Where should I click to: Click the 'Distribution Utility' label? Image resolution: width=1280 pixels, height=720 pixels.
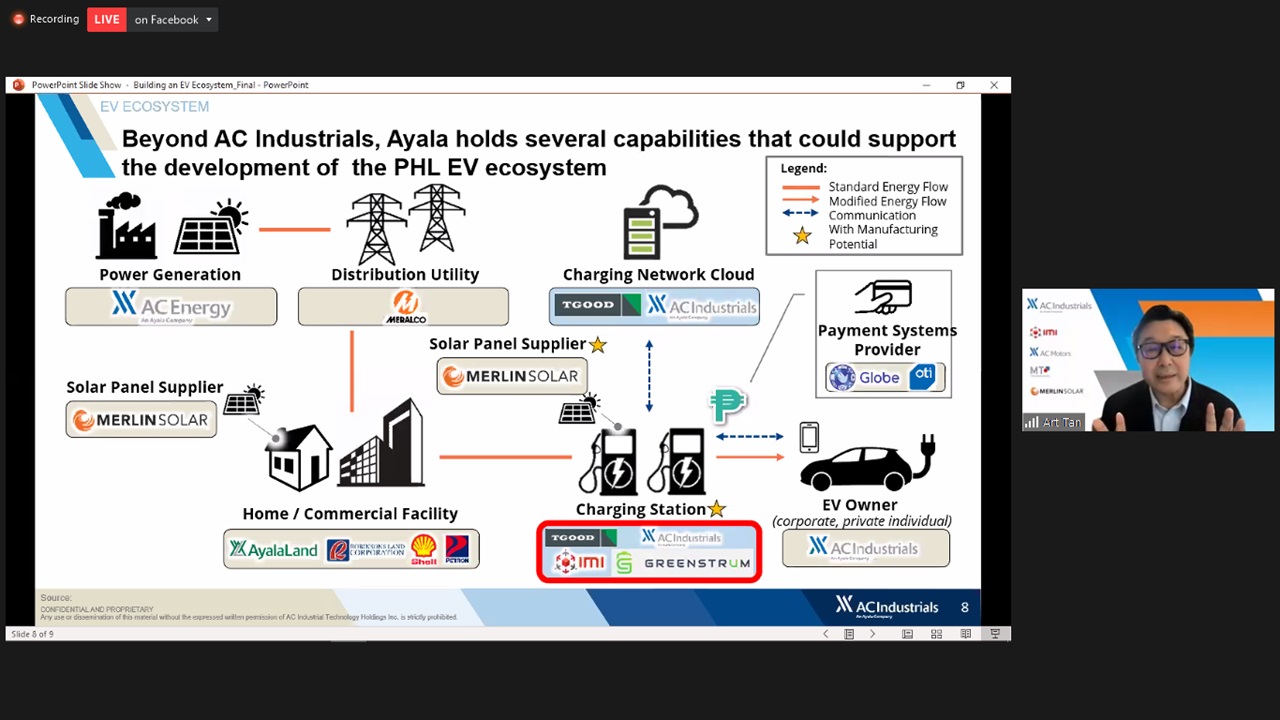click(x=405, y=274)
